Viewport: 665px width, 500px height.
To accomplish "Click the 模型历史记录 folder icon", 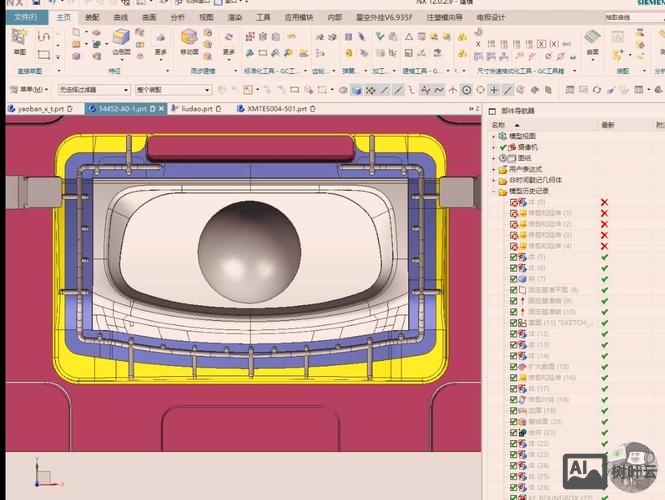I will point(504,190).
